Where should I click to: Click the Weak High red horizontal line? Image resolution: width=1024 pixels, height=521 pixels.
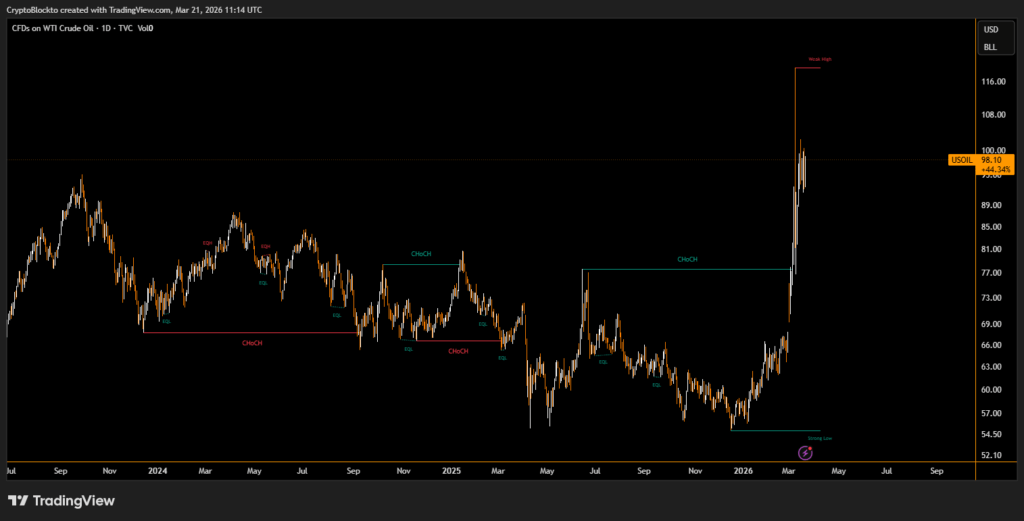point(807,67)
